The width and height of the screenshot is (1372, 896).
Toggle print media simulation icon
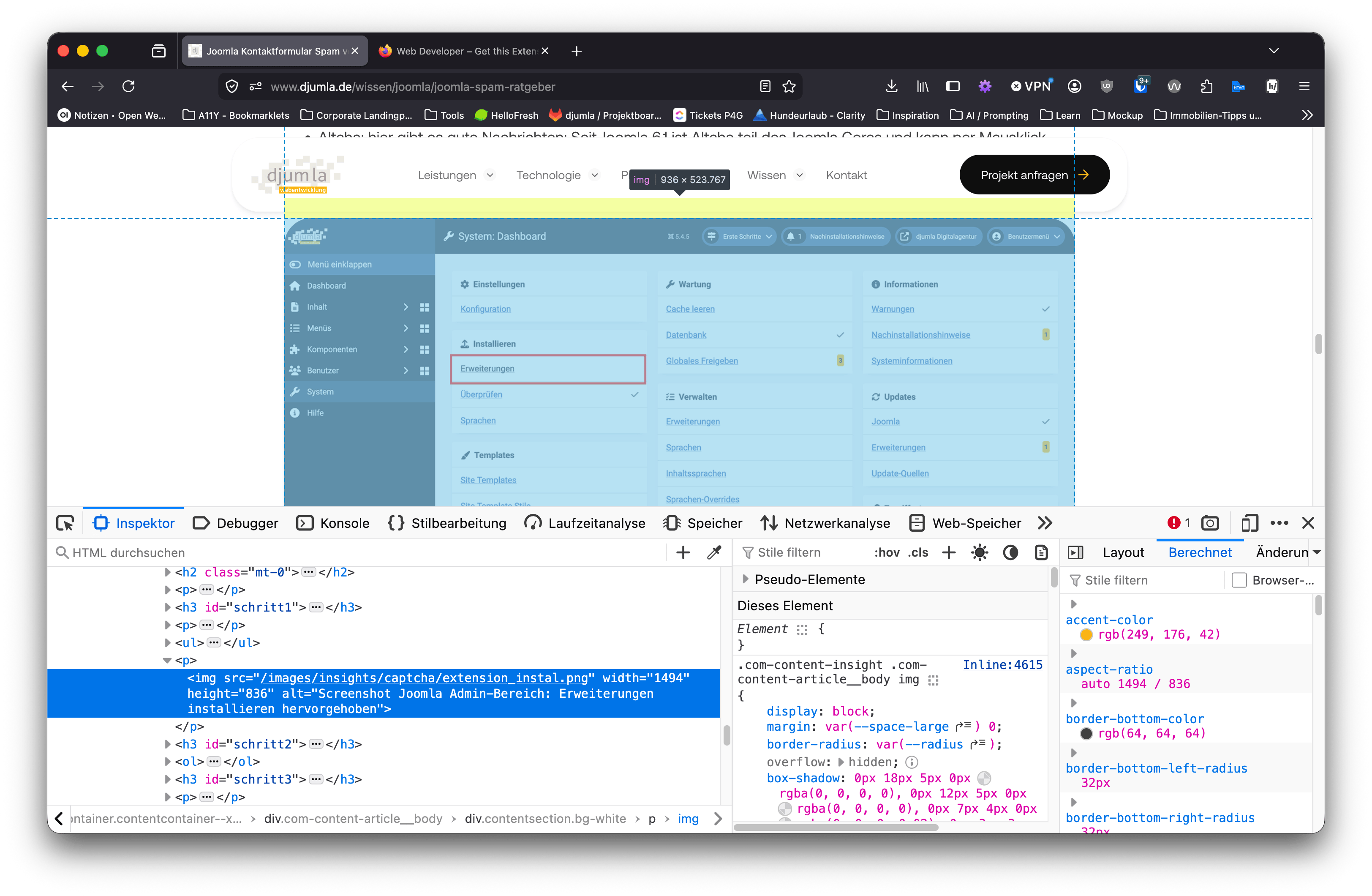pos(1041,552)
